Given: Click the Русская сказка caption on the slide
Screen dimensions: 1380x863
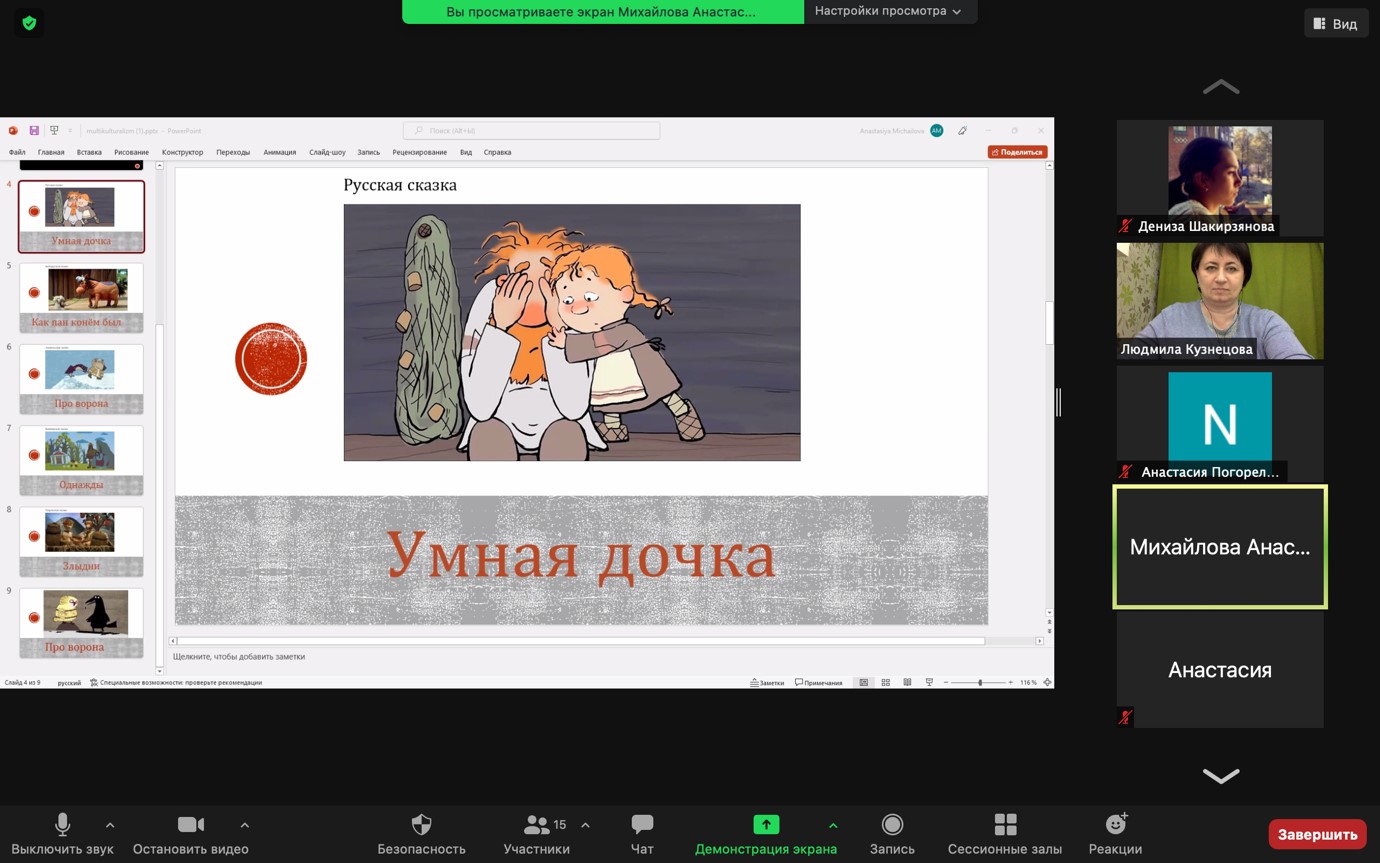Looking at the screenshot, I should (400, 185).
